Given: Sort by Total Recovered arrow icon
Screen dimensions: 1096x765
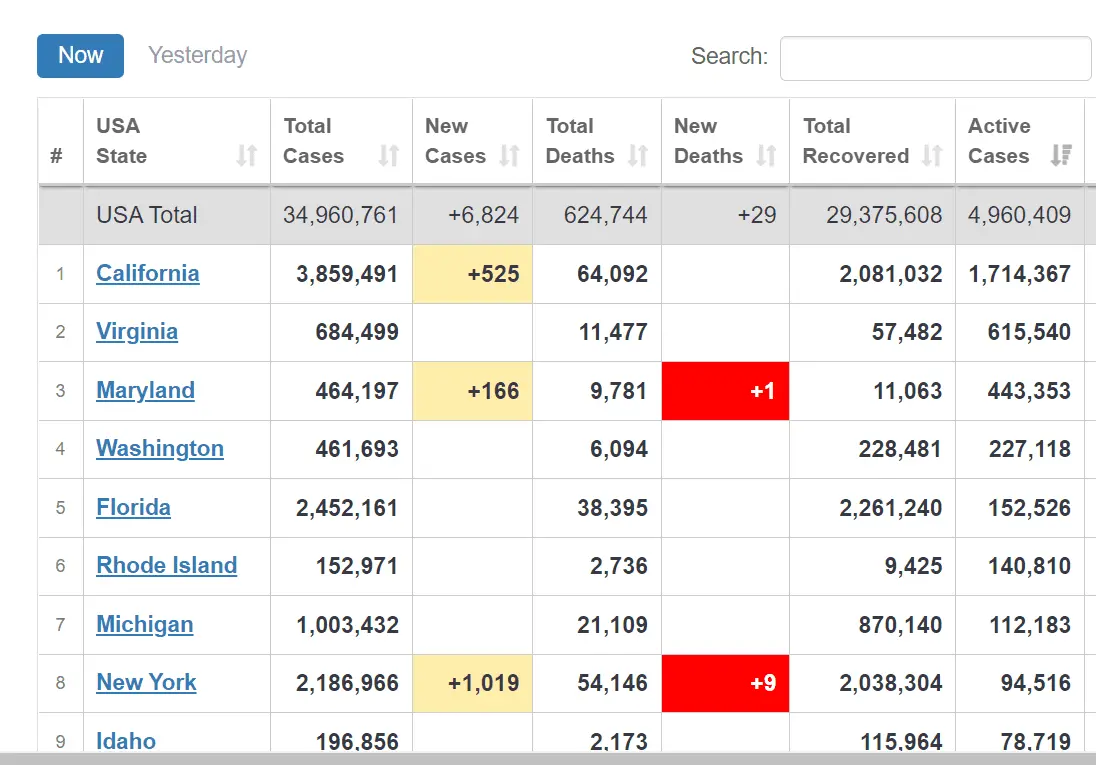Looking at the screenshot, I should click(x=932, y=156).
